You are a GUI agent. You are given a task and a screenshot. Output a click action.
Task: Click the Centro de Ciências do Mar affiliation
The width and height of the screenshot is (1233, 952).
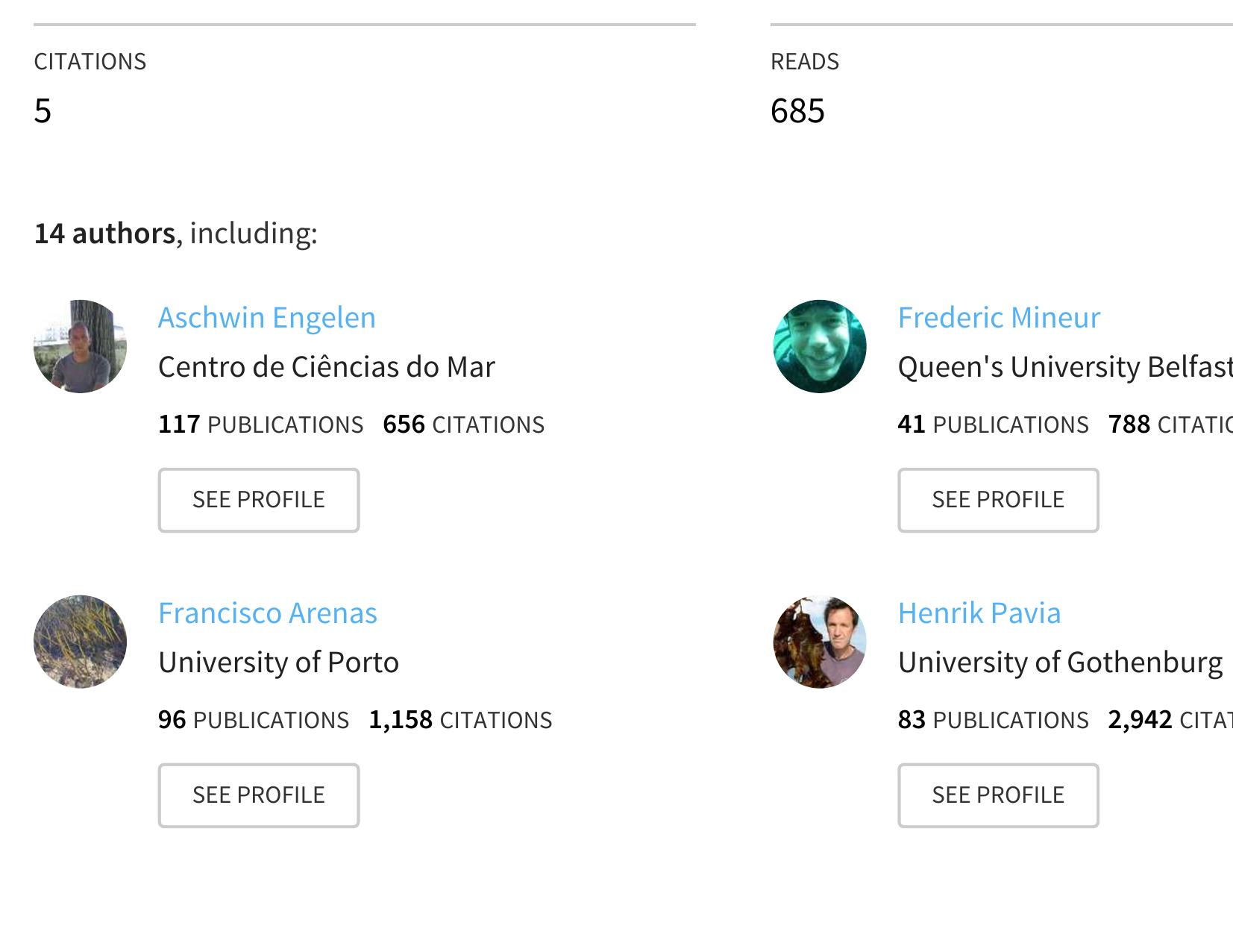327,367
